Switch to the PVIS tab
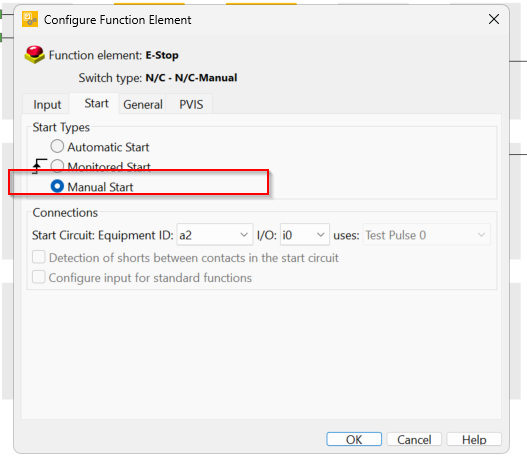527x462 pixels. [191, 104]
